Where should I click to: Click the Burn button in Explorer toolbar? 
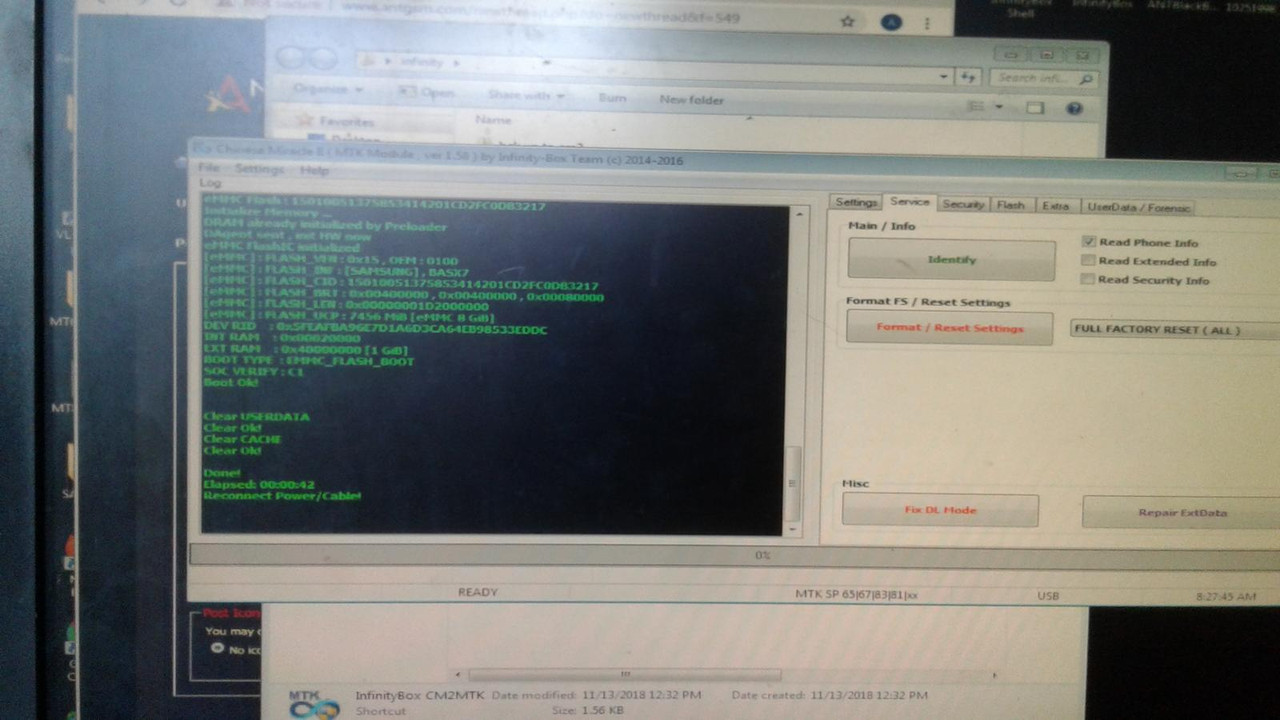pyautogui.click(x=612, y=98)
